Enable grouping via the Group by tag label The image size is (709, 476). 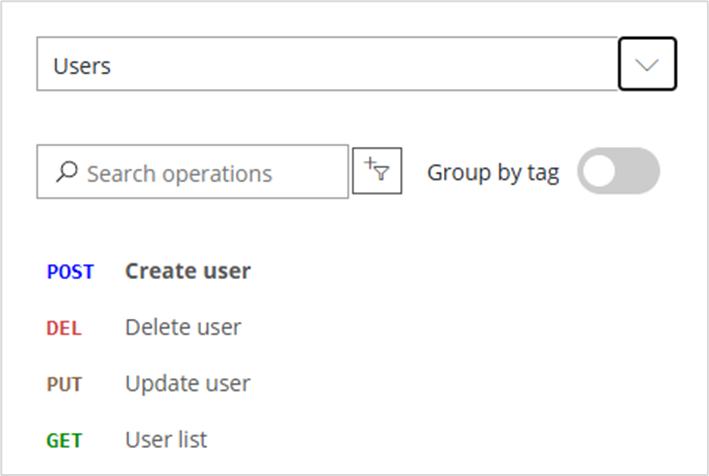pyautogui.click(x=493, y=173)
